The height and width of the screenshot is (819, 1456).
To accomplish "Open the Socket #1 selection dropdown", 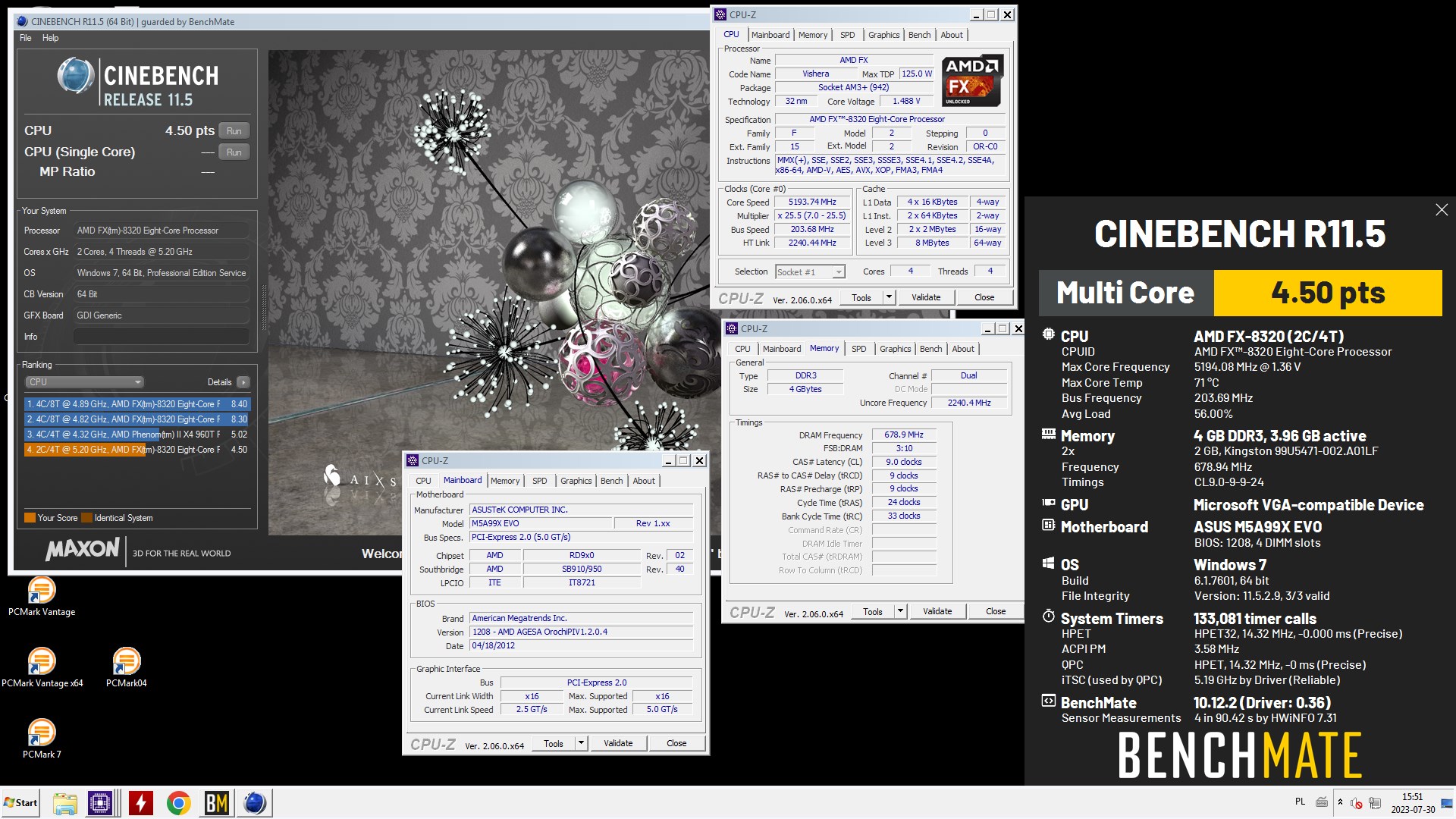I will click(810, 272).
